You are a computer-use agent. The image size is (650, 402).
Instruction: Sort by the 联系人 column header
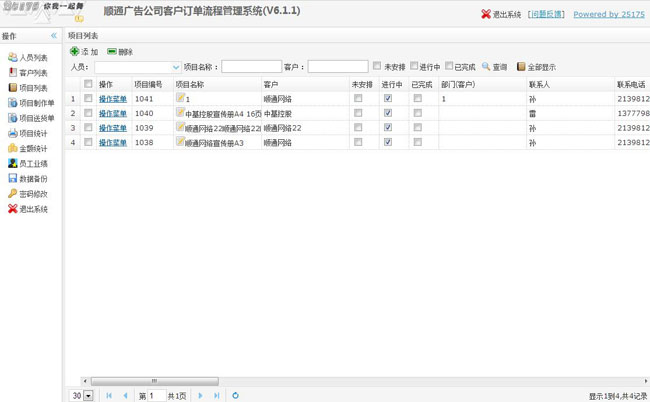pyautogui.click(x=570, y=84)
